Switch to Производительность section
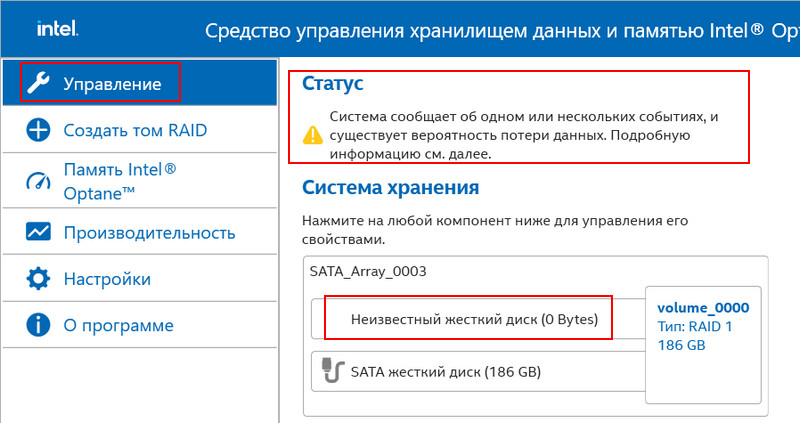The height and width of the screenshot is (423, 800). (x=140, y=232)
